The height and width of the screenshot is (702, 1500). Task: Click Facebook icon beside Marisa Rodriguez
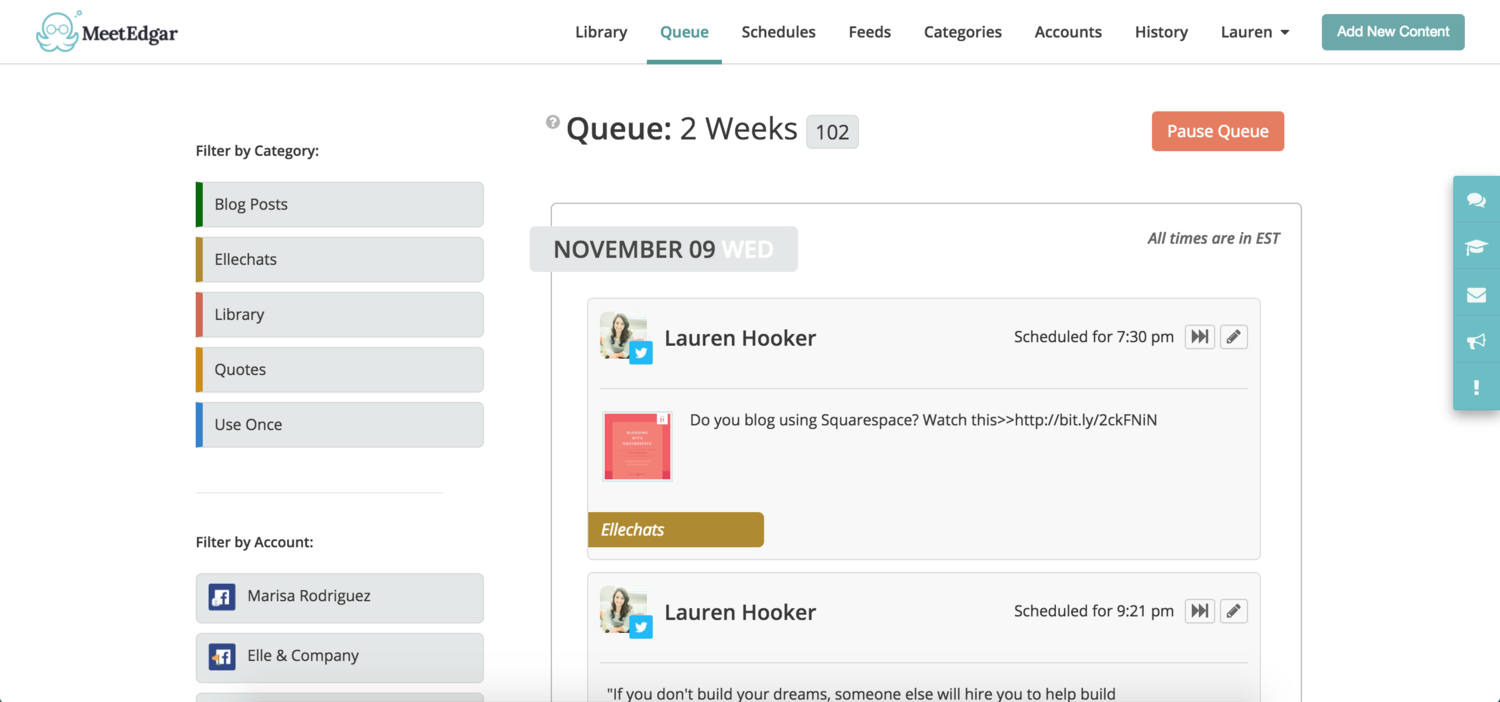(221, 597)
